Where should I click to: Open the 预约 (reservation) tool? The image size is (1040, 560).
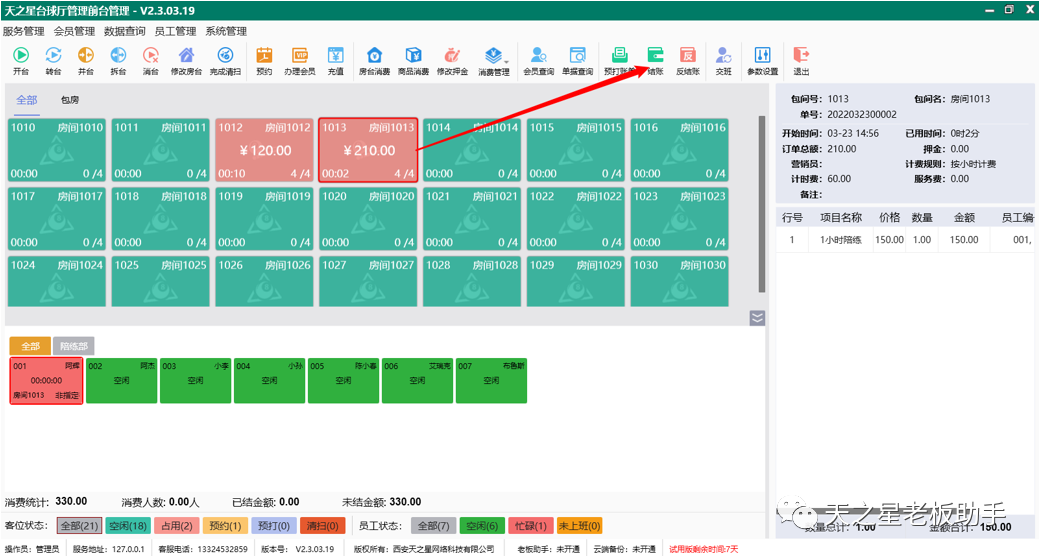[x=264, y=60]
